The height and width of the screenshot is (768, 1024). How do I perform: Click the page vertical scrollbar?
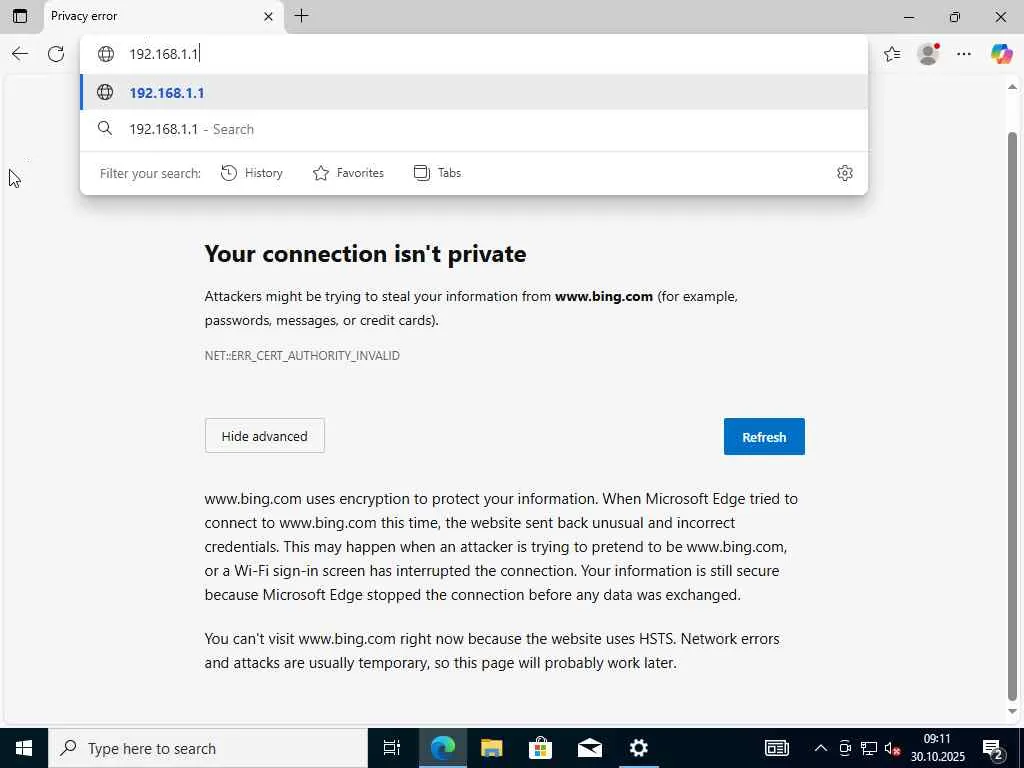coord(1012,400)
